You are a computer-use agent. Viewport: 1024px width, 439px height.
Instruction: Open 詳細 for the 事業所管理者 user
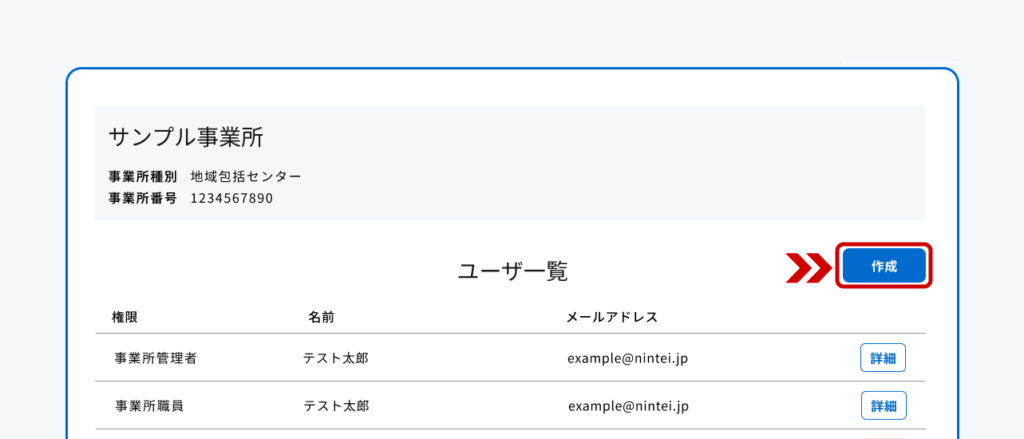[883, 357]
